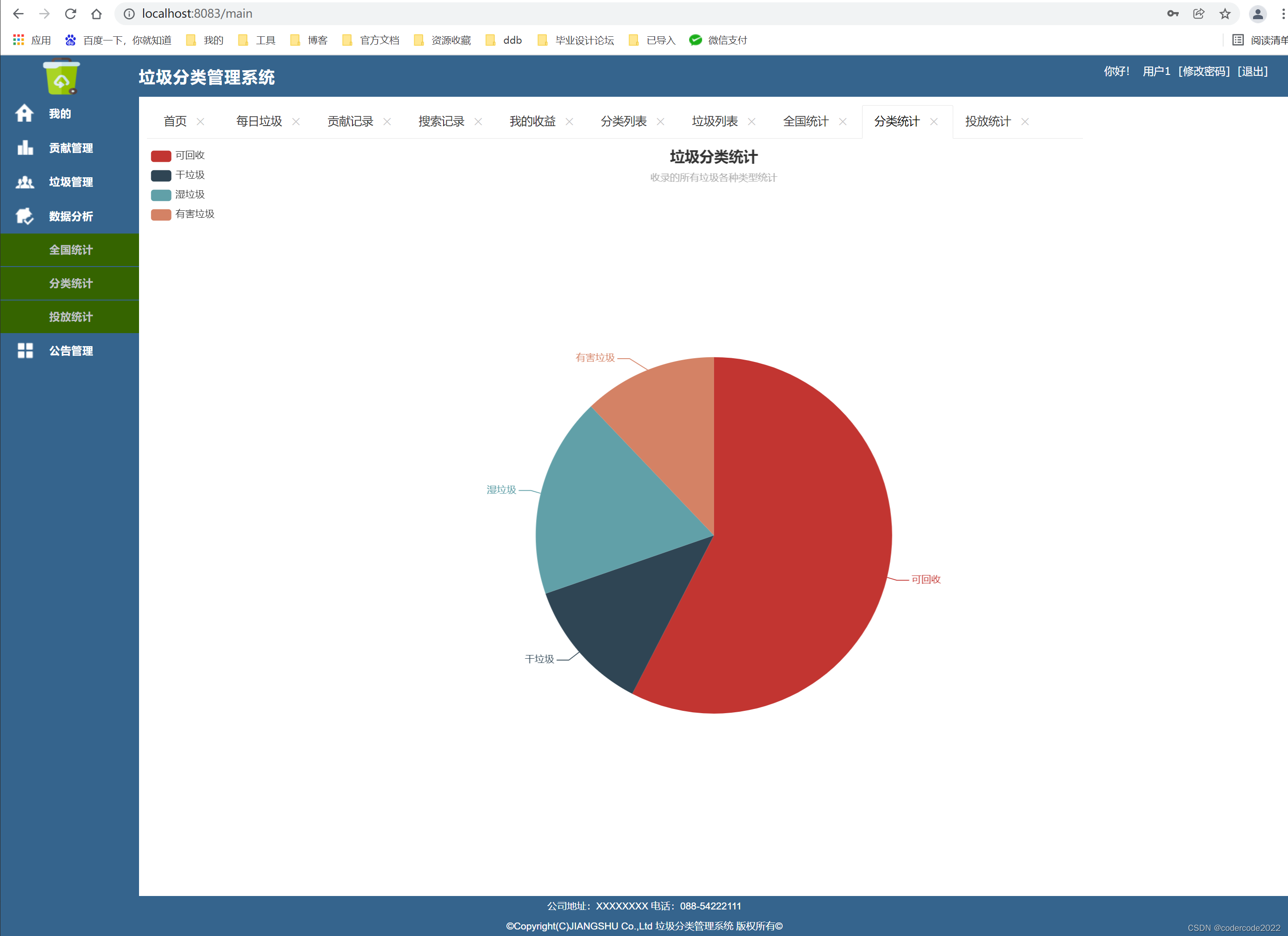Click the bar chart icon for 贡献管理
Screen dimensions: 1288x936
coord(25,148)
